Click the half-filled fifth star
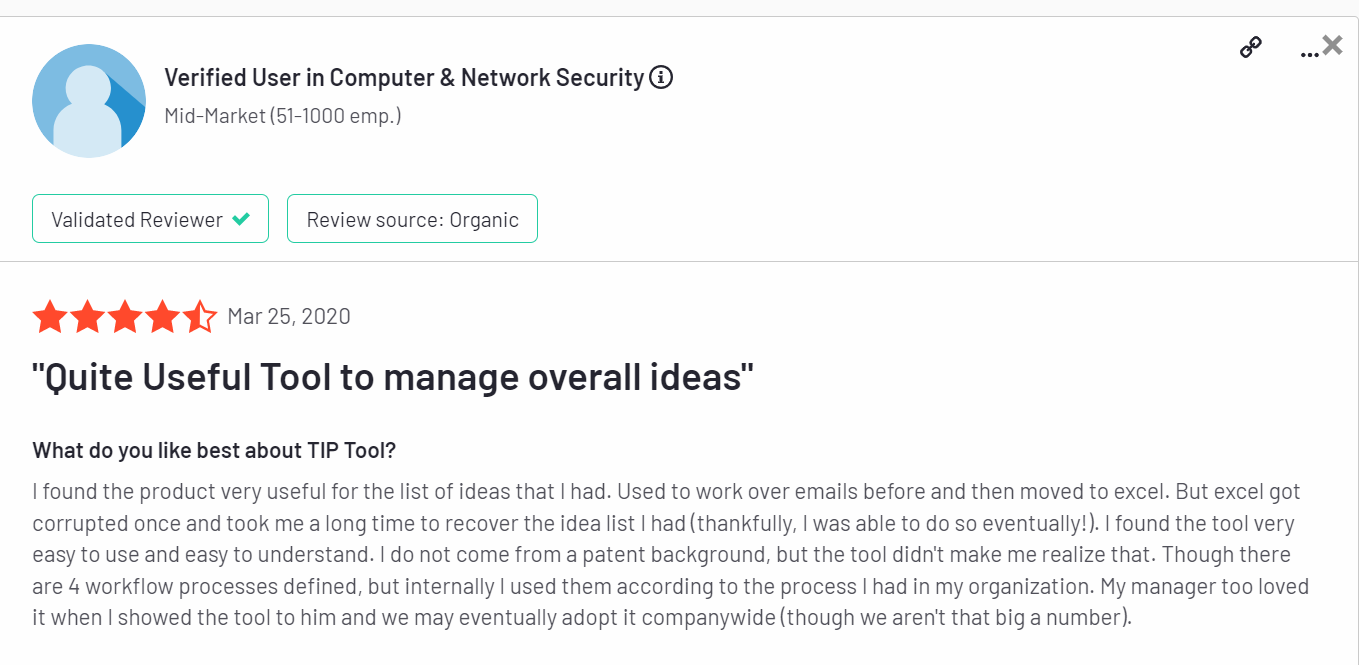Screen dimensions: 1359x665 pos(200,318)
